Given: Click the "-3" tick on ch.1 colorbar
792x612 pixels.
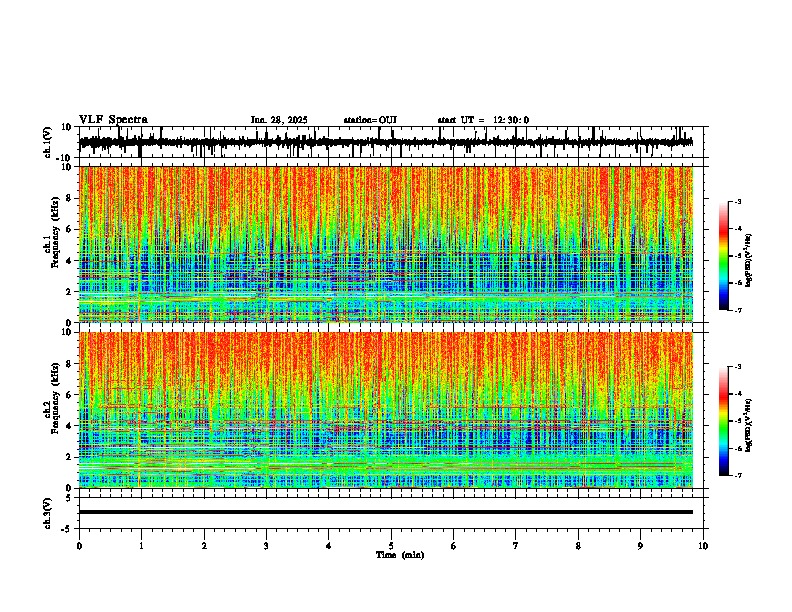Looking at the screenshot, I should tap(737, 201).
